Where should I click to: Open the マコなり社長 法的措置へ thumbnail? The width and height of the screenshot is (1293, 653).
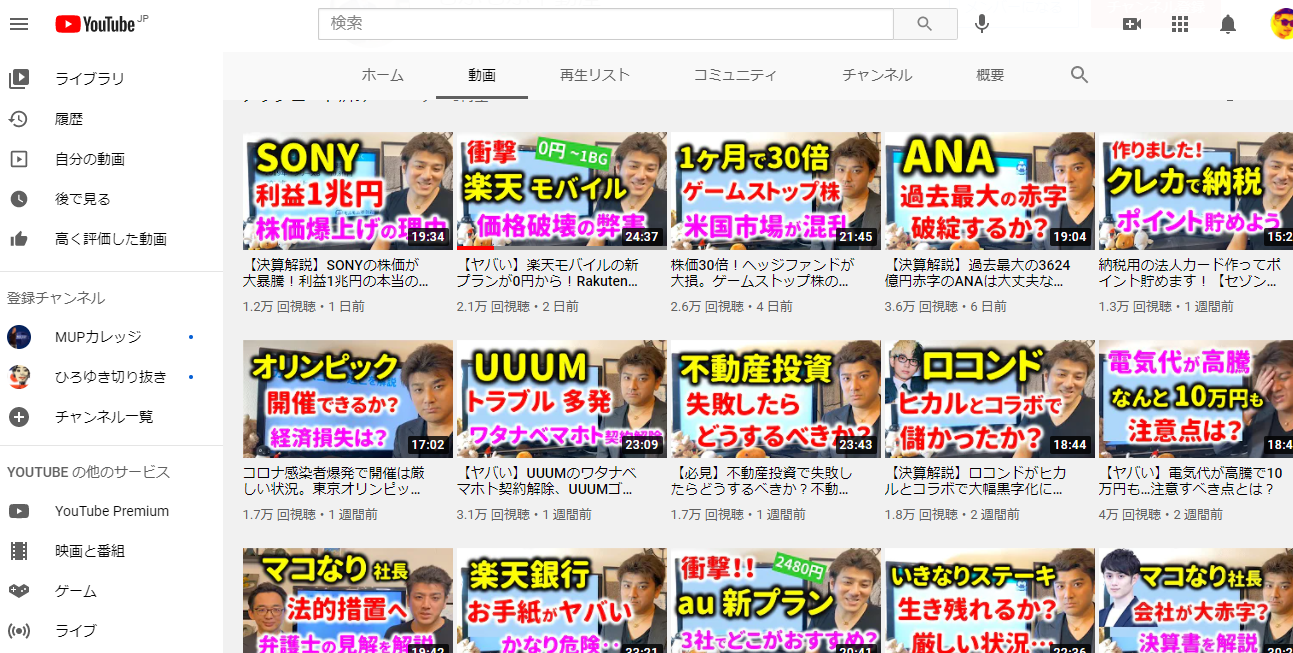pos(348,600)
